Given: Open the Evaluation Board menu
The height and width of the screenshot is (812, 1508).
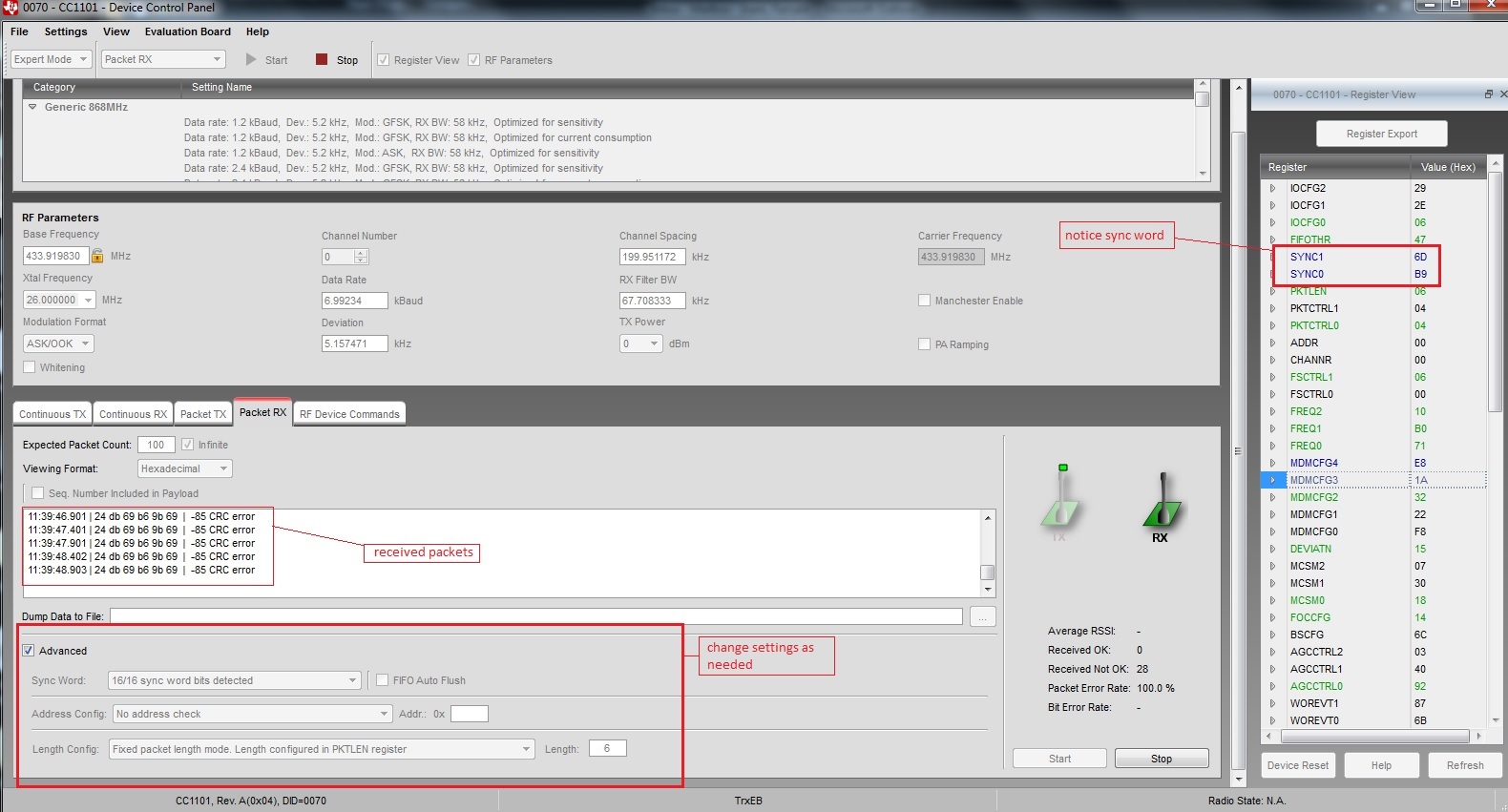Looking at the screenshot, I should point(188,31).
